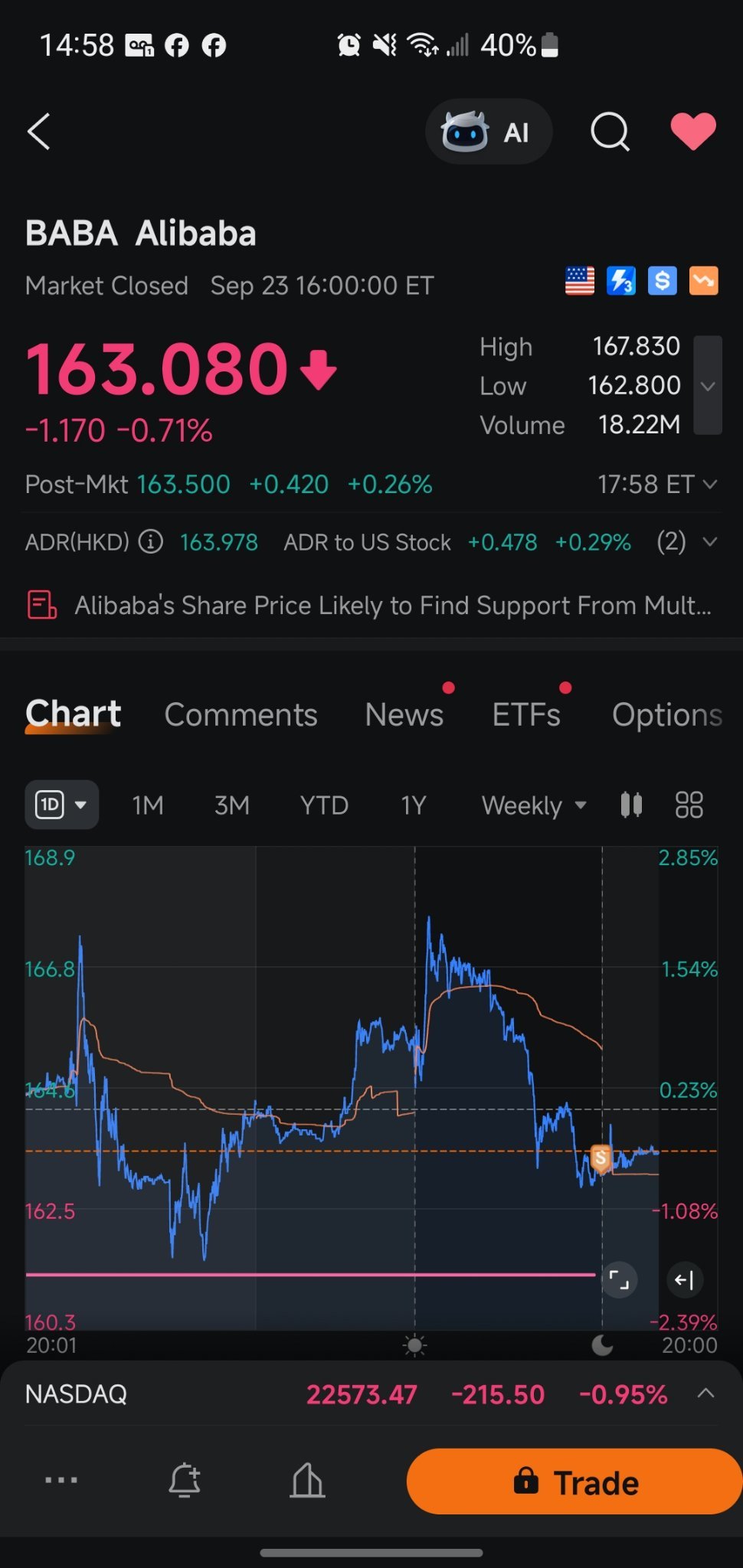Expand the ADR row chevron
The image size is (743, 1568).
coord(710,542)
